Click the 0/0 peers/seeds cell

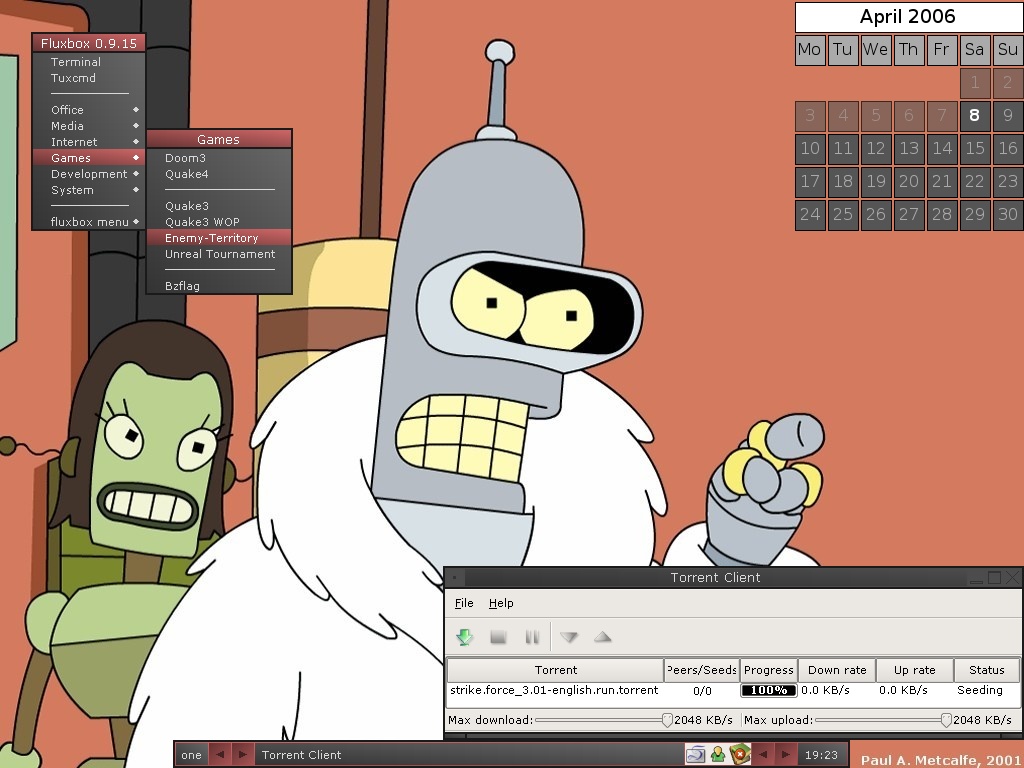[702, 690]
